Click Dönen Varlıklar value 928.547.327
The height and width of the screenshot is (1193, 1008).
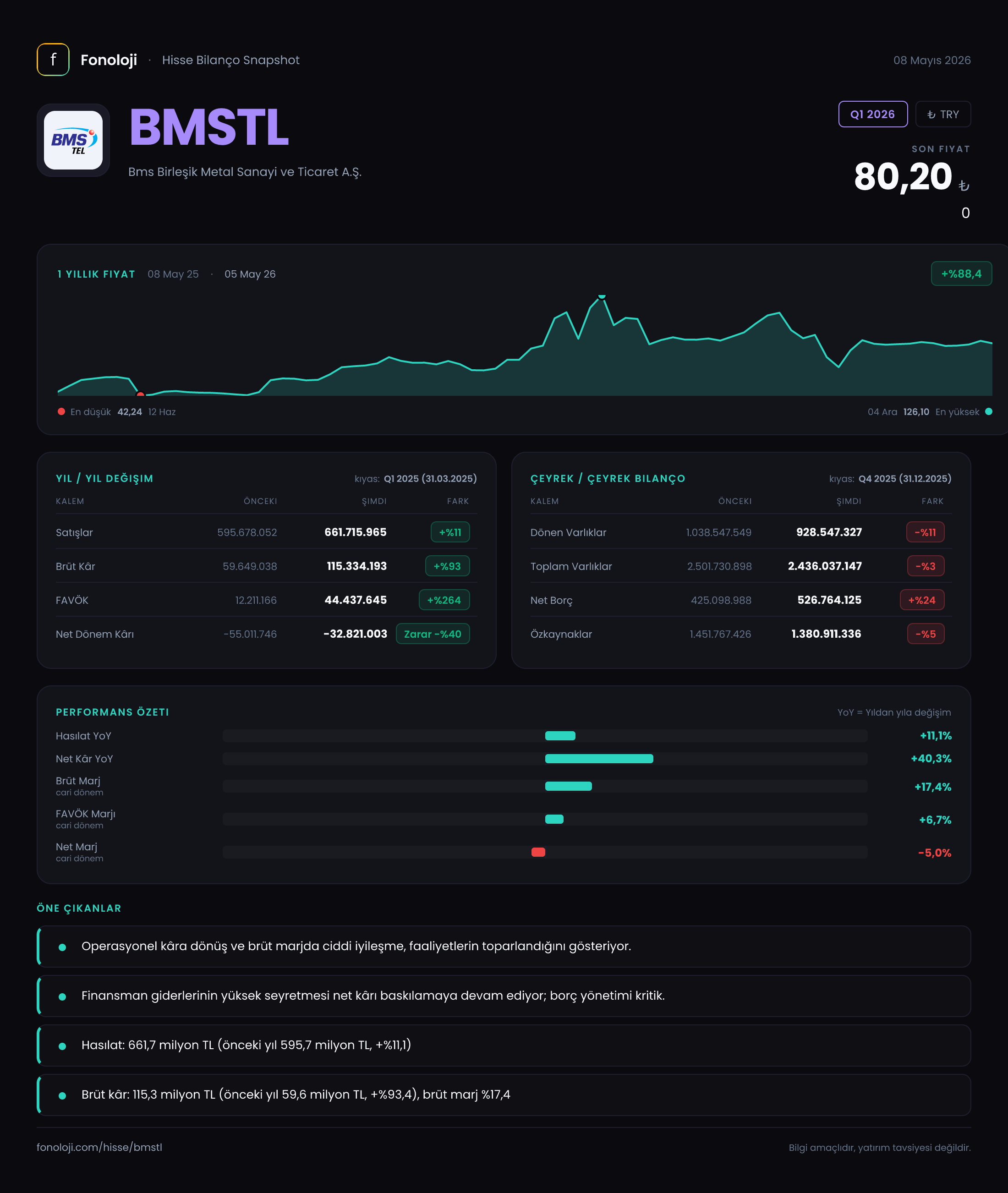[829, 532]
